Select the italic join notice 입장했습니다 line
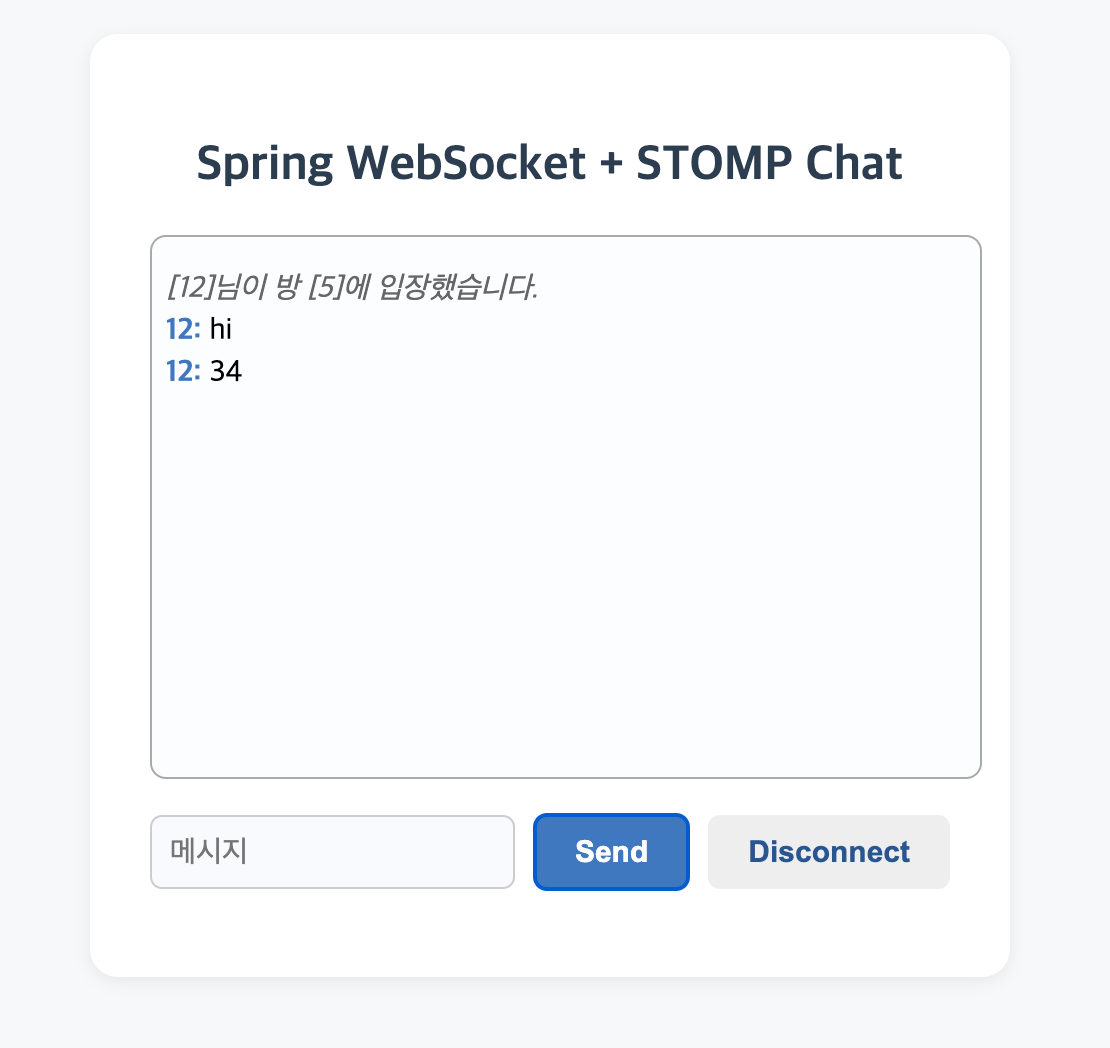This screenshot has height=1048, width=1110. (352, 287)
